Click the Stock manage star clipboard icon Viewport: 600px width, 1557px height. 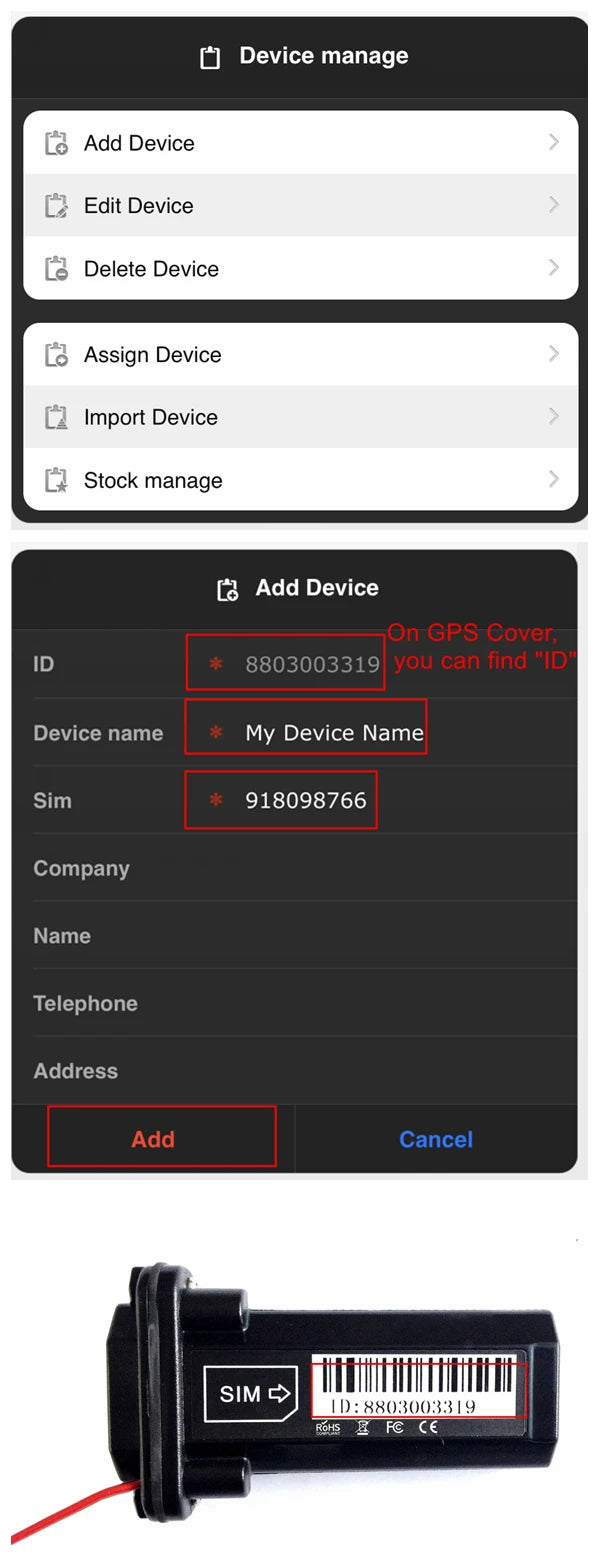coord(56,481)
